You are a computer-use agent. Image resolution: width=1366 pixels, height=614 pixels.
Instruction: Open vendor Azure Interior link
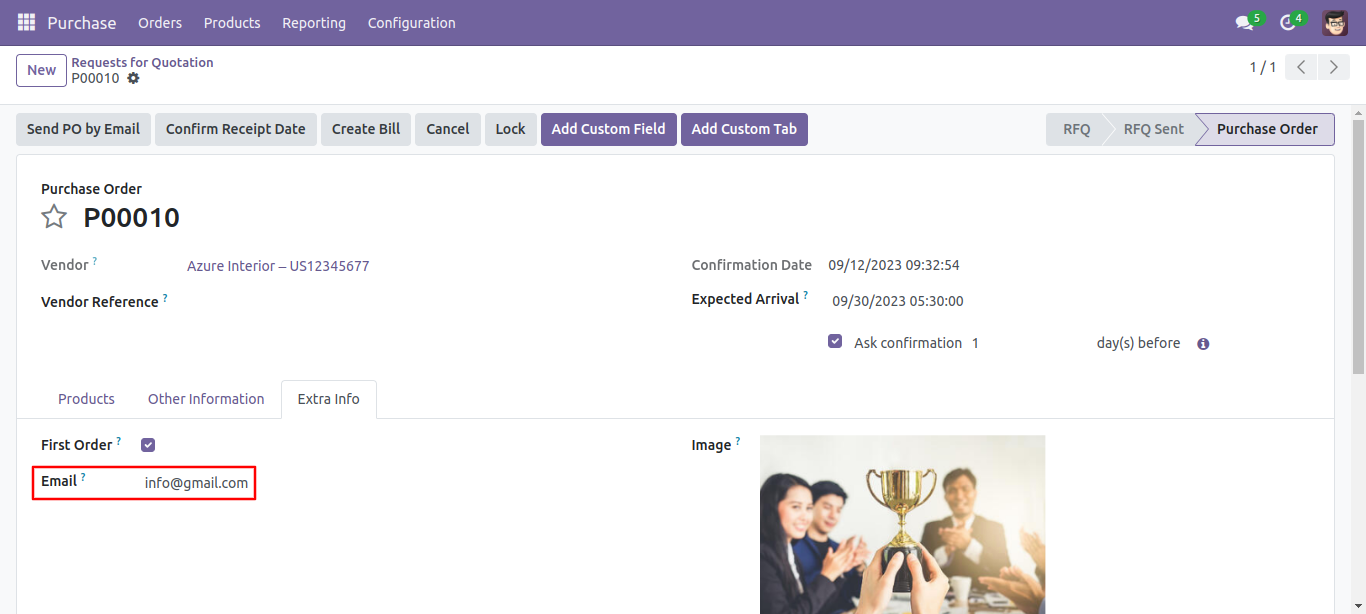pos(278,266)
